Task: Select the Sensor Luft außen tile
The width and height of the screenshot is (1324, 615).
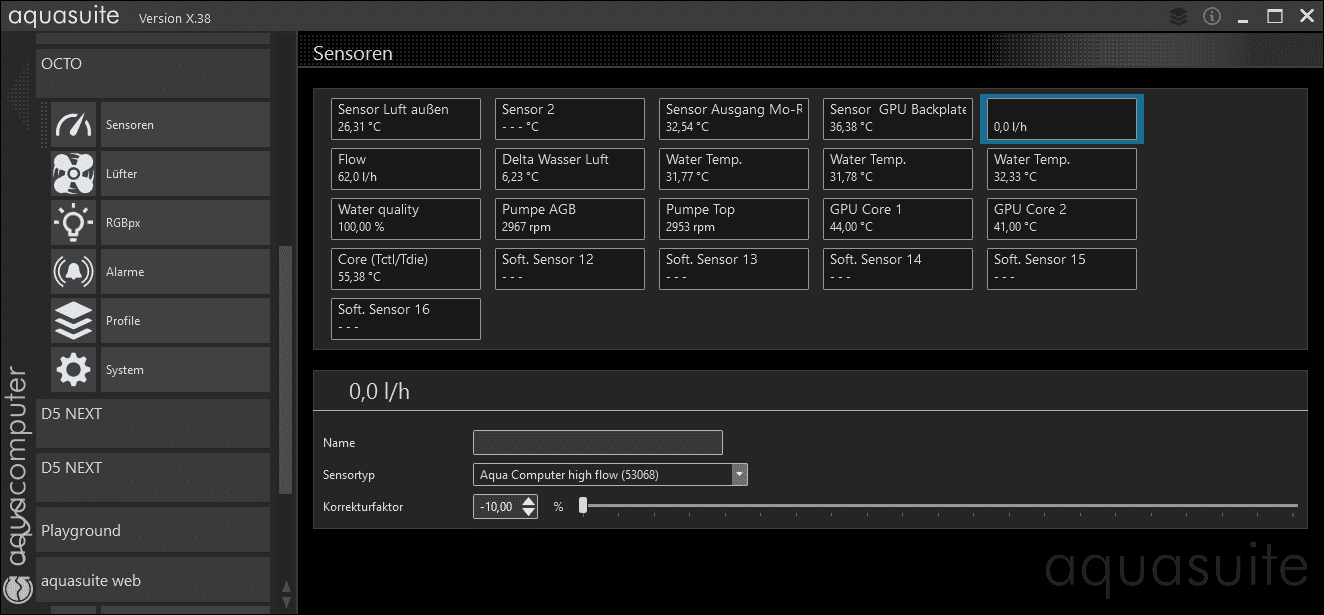Action: tap(406, 119)
